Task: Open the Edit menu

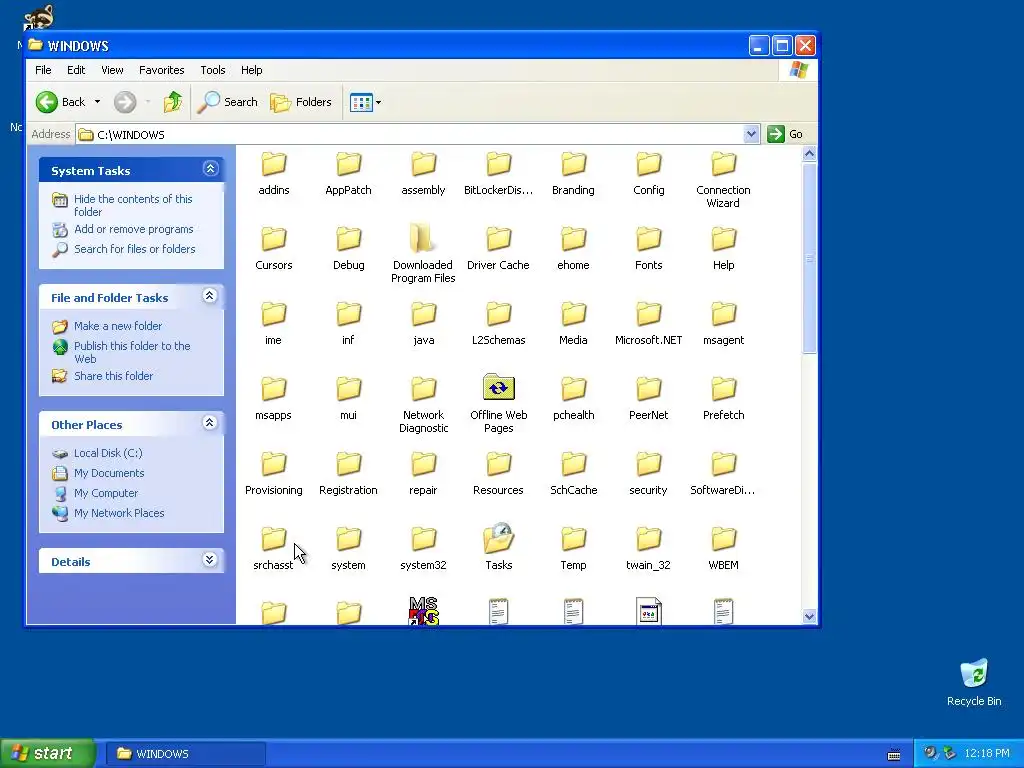Action: (x=76, y=70)
